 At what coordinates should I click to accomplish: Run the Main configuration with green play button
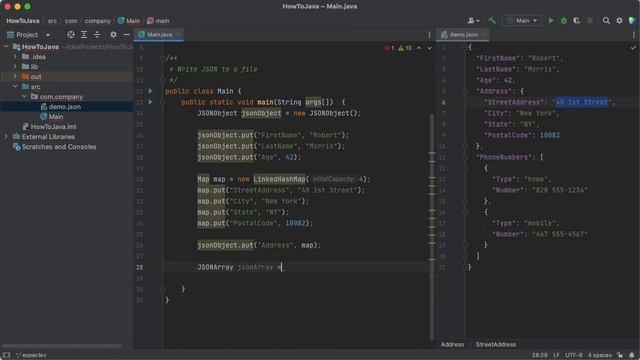(x=551, y=20)
